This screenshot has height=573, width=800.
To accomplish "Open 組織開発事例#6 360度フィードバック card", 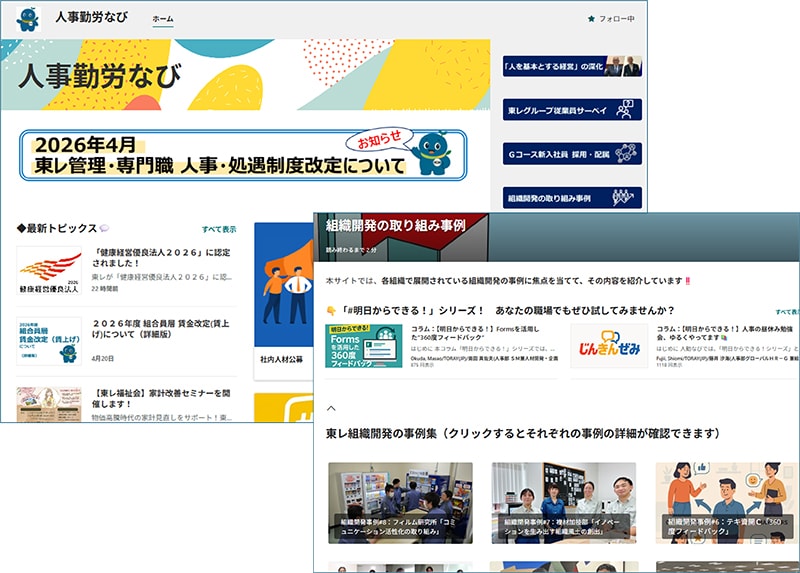I will click(728, 503).
